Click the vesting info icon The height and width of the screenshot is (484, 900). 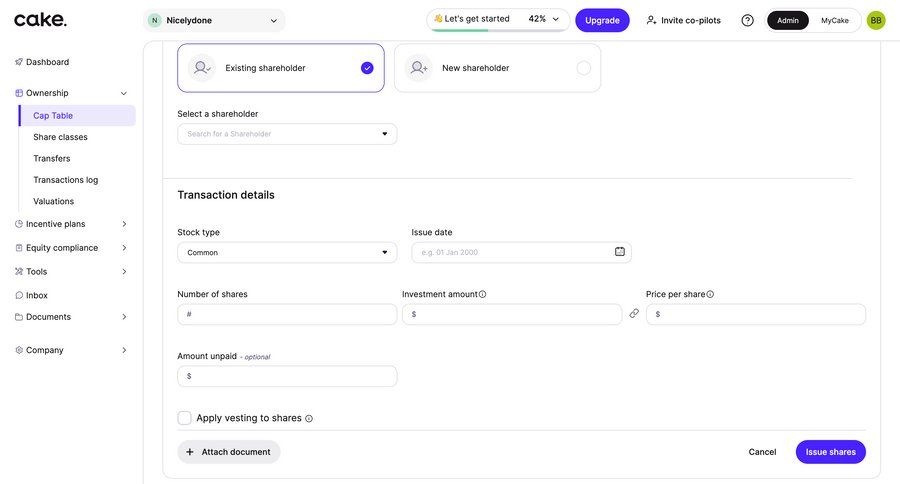[x=309, y=419]
